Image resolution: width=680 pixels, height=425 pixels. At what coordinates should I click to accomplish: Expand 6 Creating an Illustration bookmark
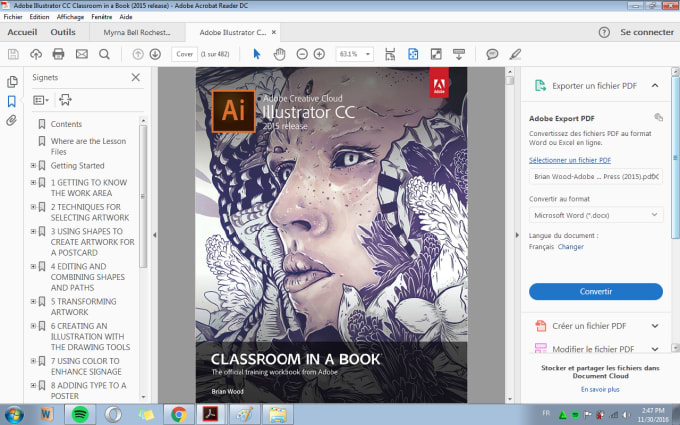point(33,325)
